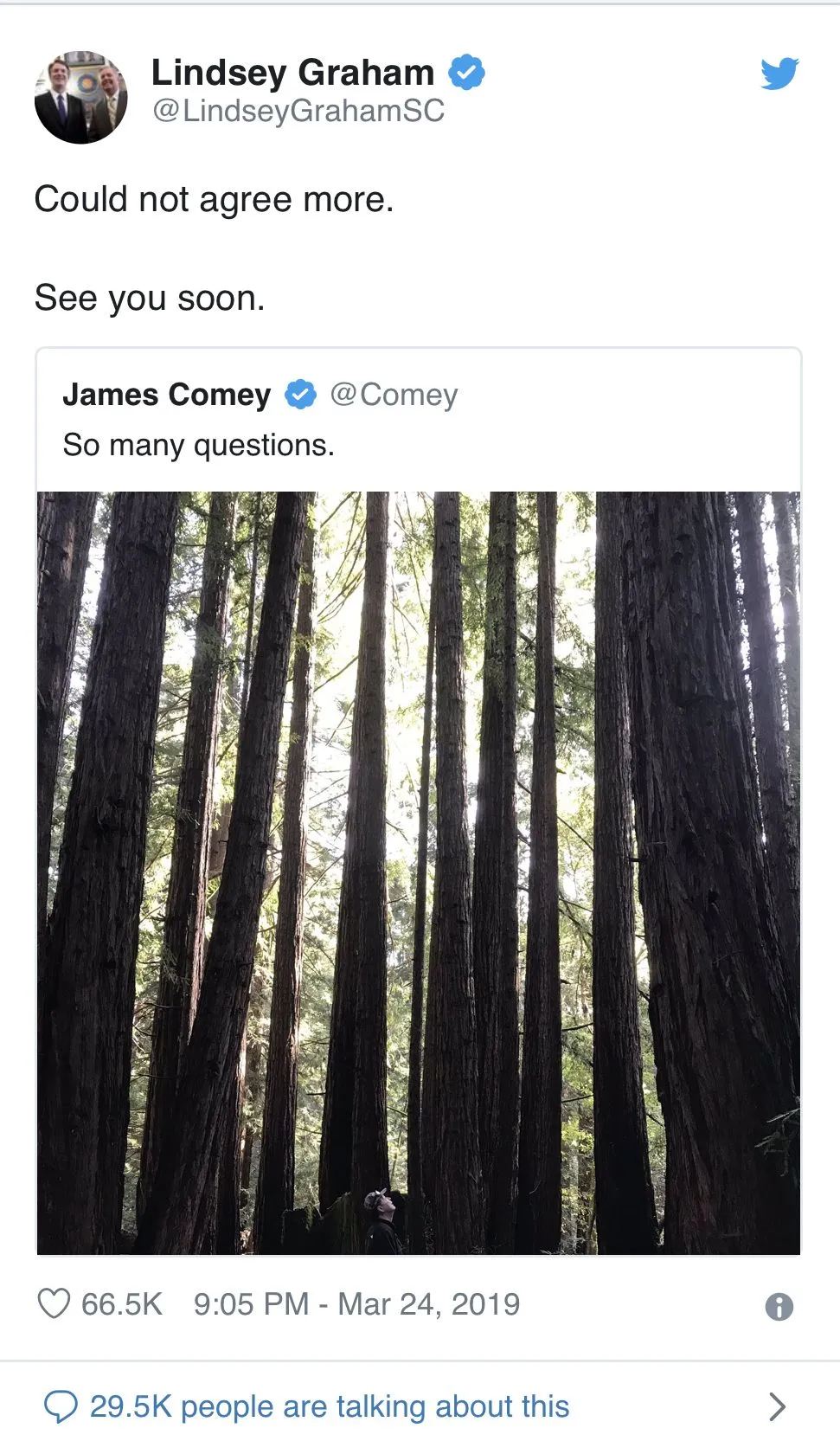Click the 9:05 PM - Mar 24, 2019 timestamp
840x1441 pixels.
356,1304
